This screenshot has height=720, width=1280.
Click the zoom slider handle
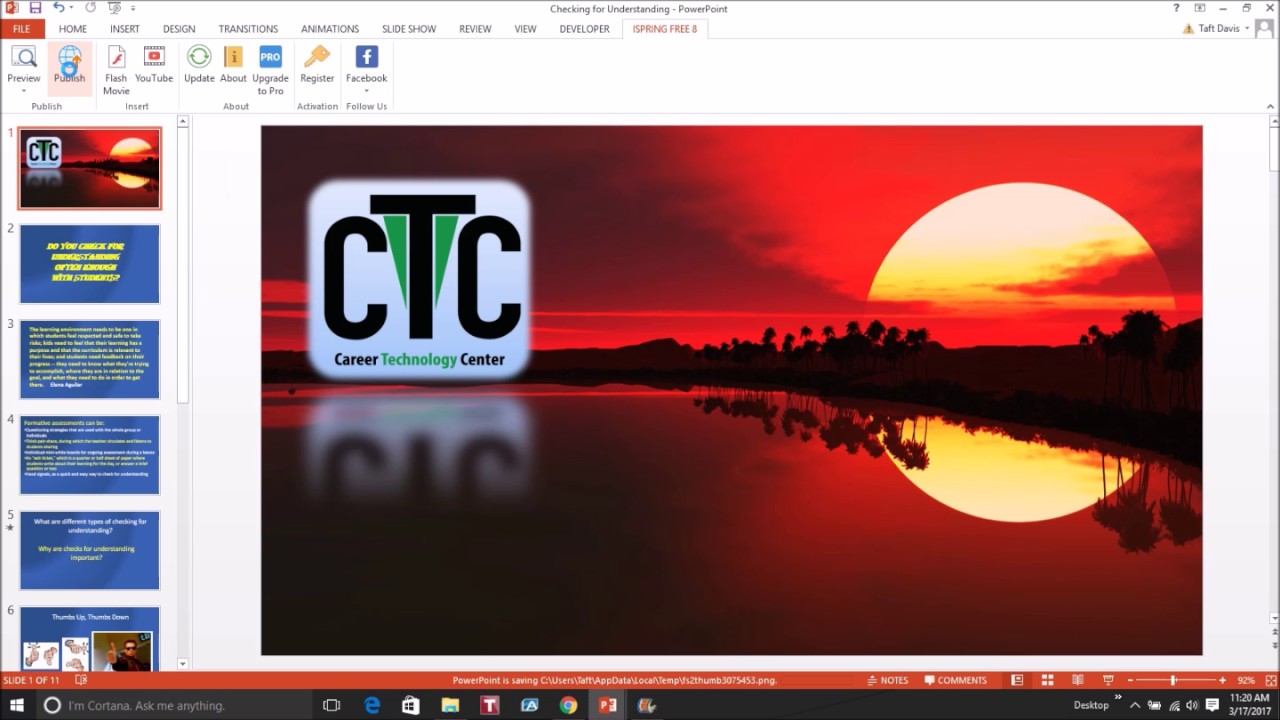coord(1174,680)
